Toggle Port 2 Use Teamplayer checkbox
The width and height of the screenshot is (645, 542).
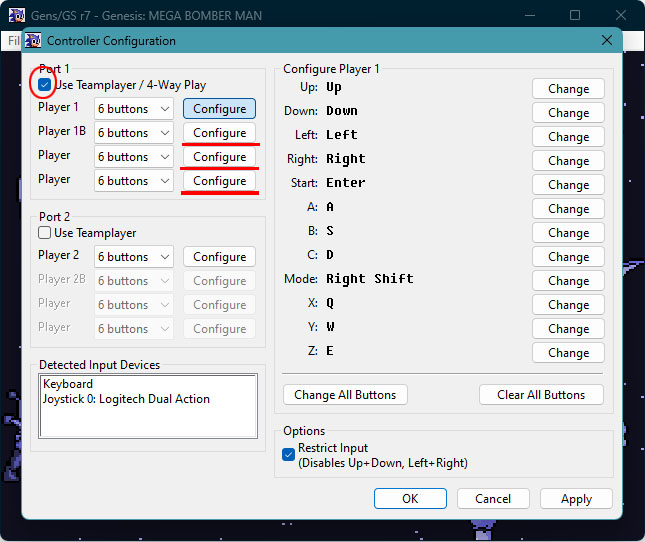coord(45,233)
